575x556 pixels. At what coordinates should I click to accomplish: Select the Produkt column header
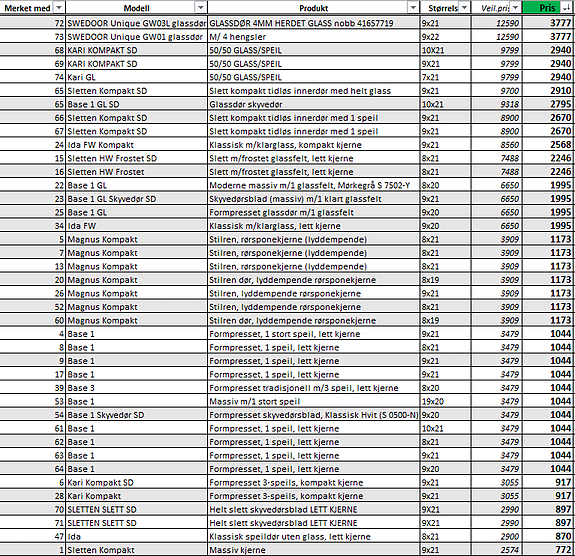pyautogui.click(x=314, y=8)
